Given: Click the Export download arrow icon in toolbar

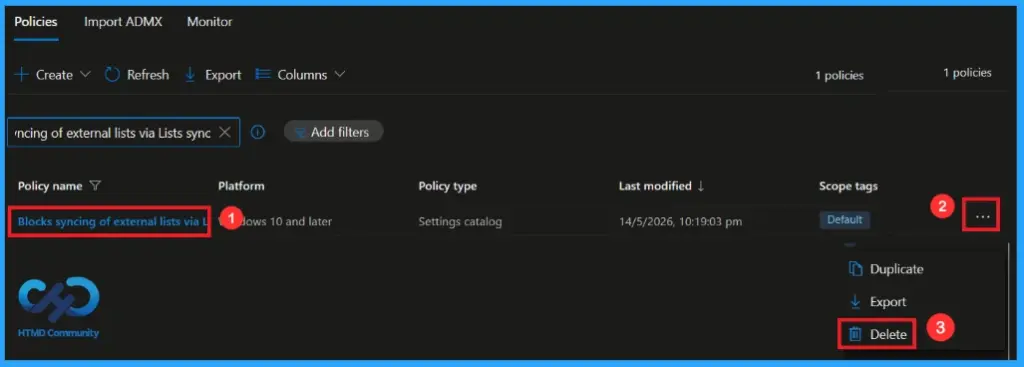Looking at the screenshot, I should (191, 74).
